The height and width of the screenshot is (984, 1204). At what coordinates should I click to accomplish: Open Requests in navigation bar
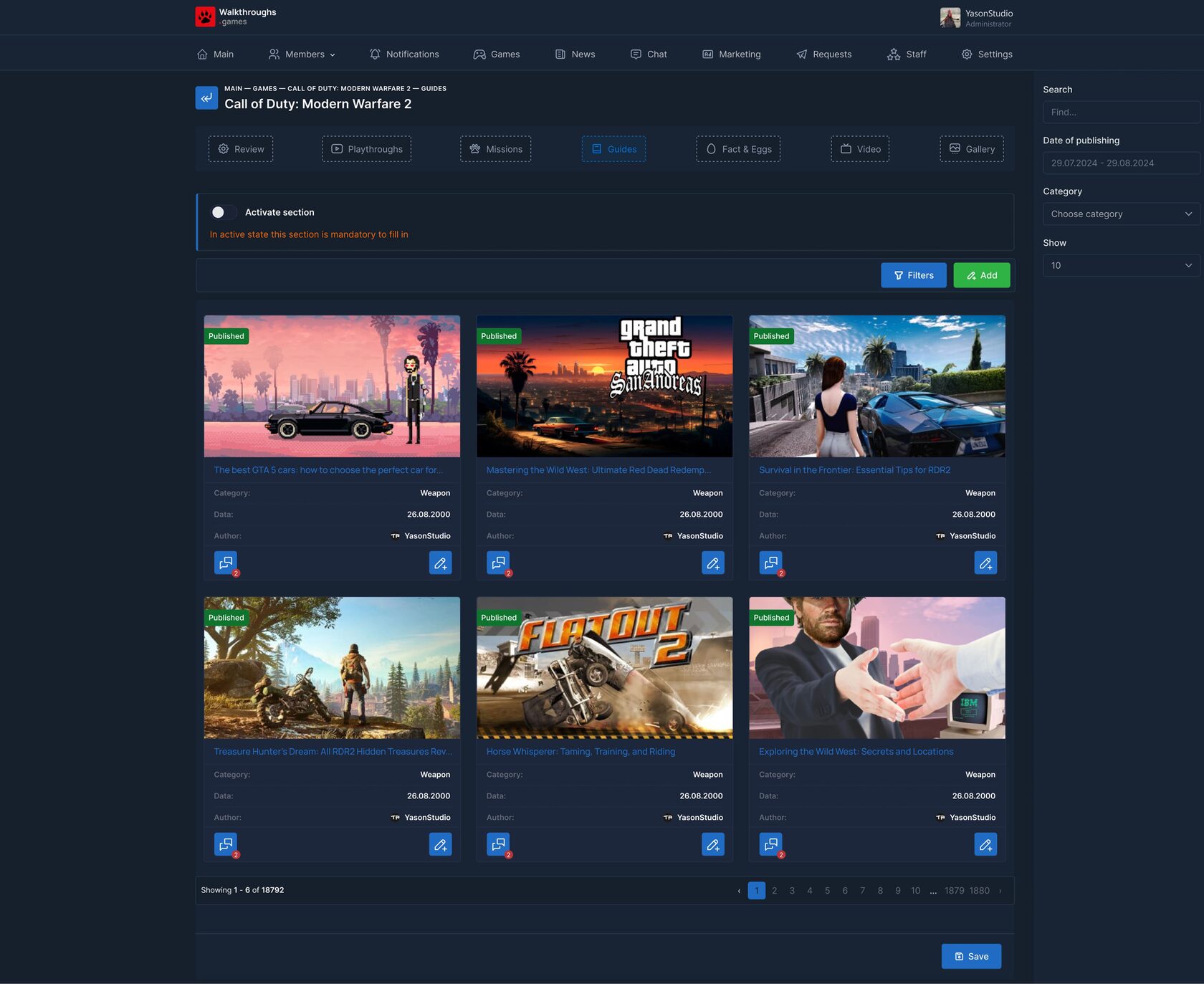pos(823,54)
